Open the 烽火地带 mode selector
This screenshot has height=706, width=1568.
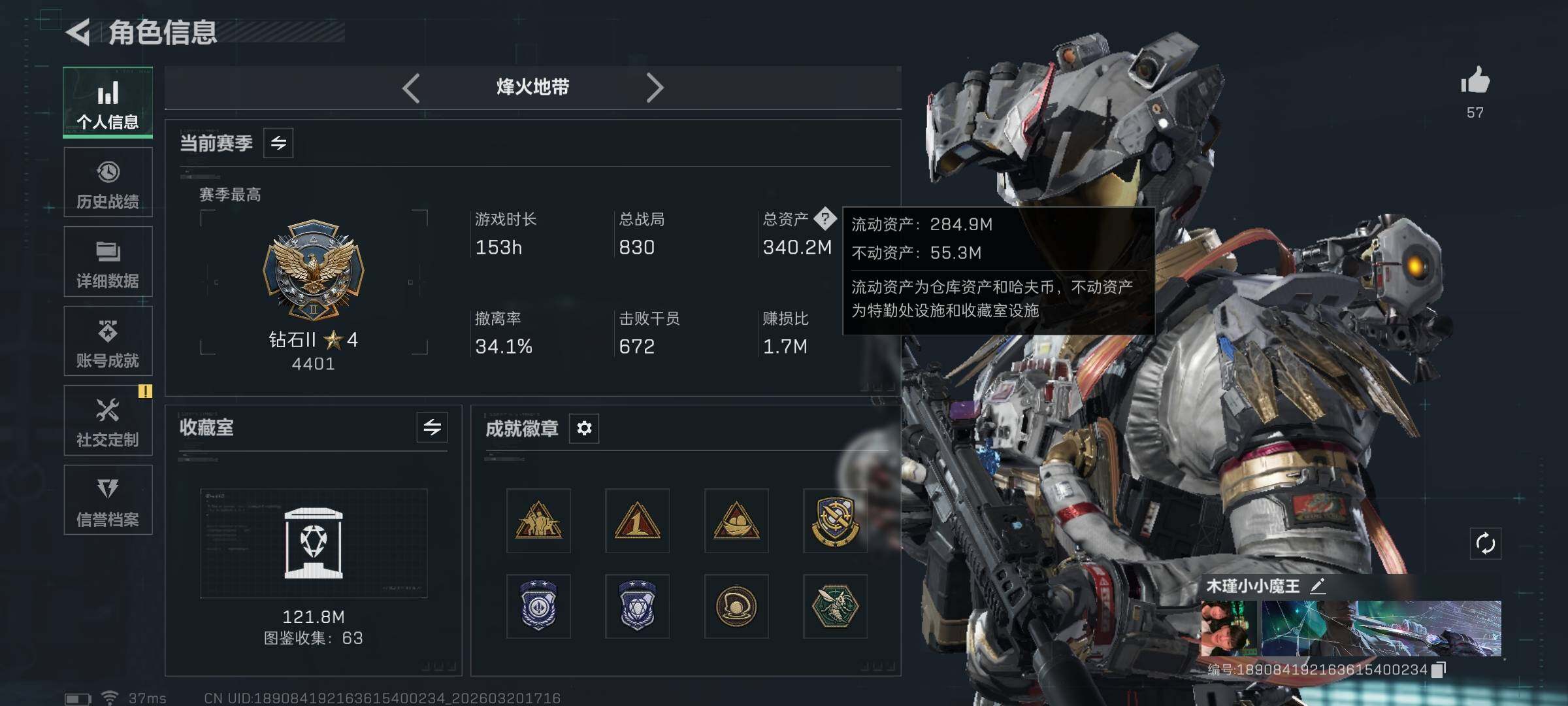point(532,87)
